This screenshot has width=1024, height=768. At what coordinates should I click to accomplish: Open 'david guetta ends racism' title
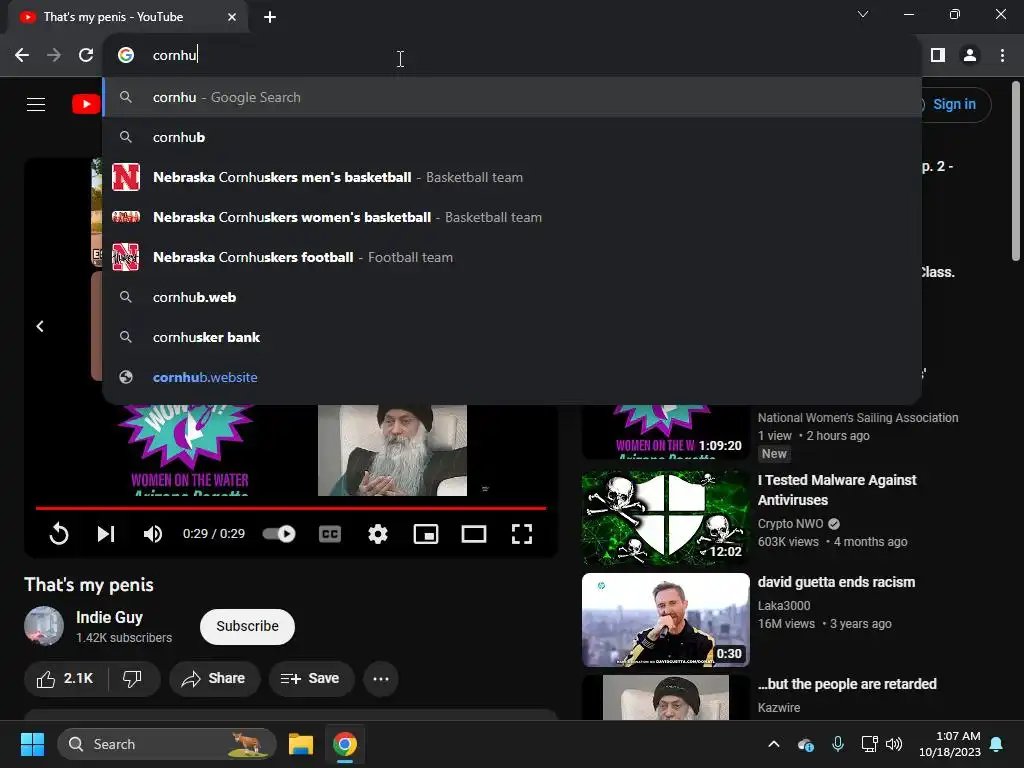click(x=836, y=582)
